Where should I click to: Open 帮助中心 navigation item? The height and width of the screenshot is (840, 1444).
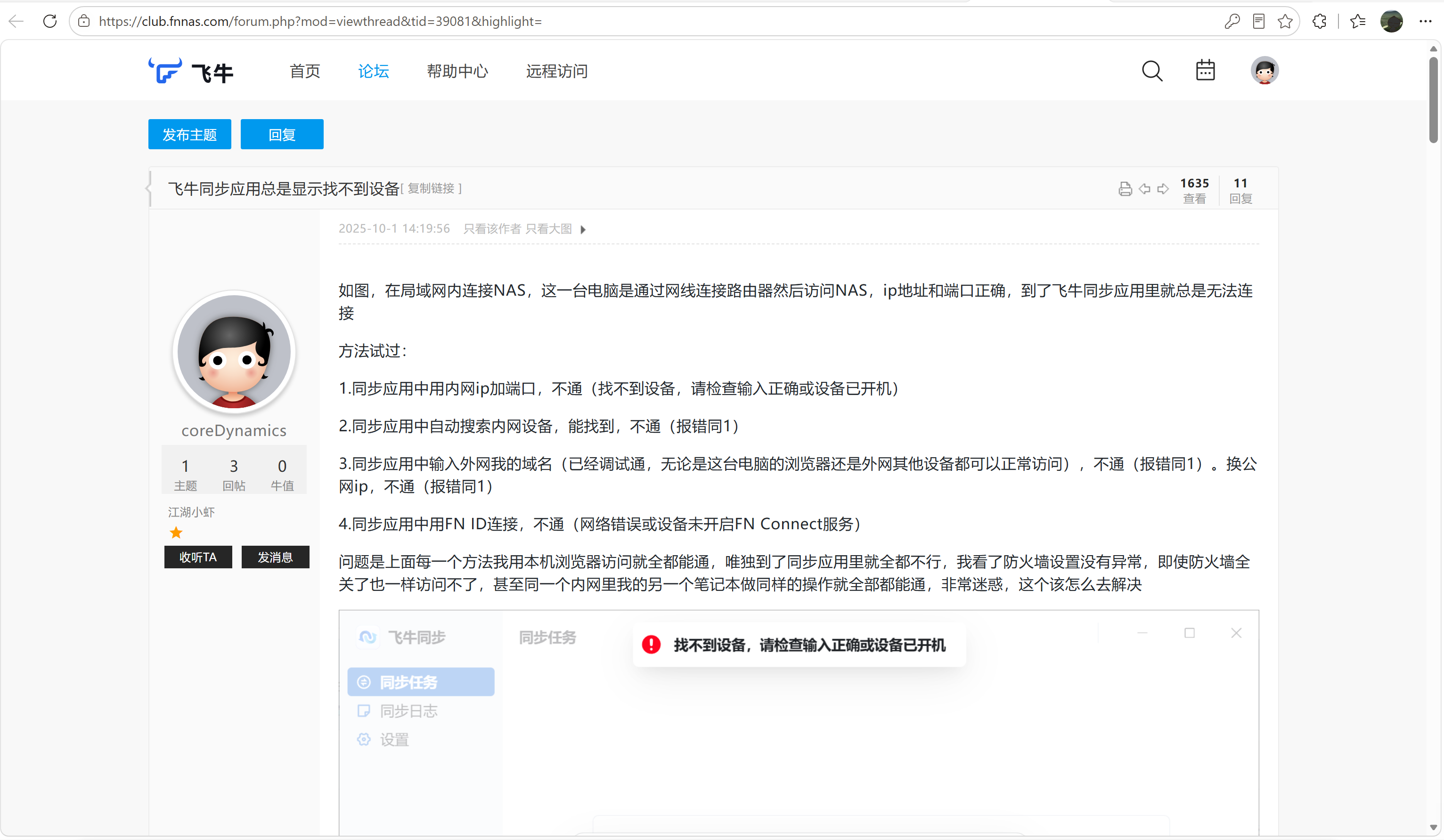[x=457, y=71]
